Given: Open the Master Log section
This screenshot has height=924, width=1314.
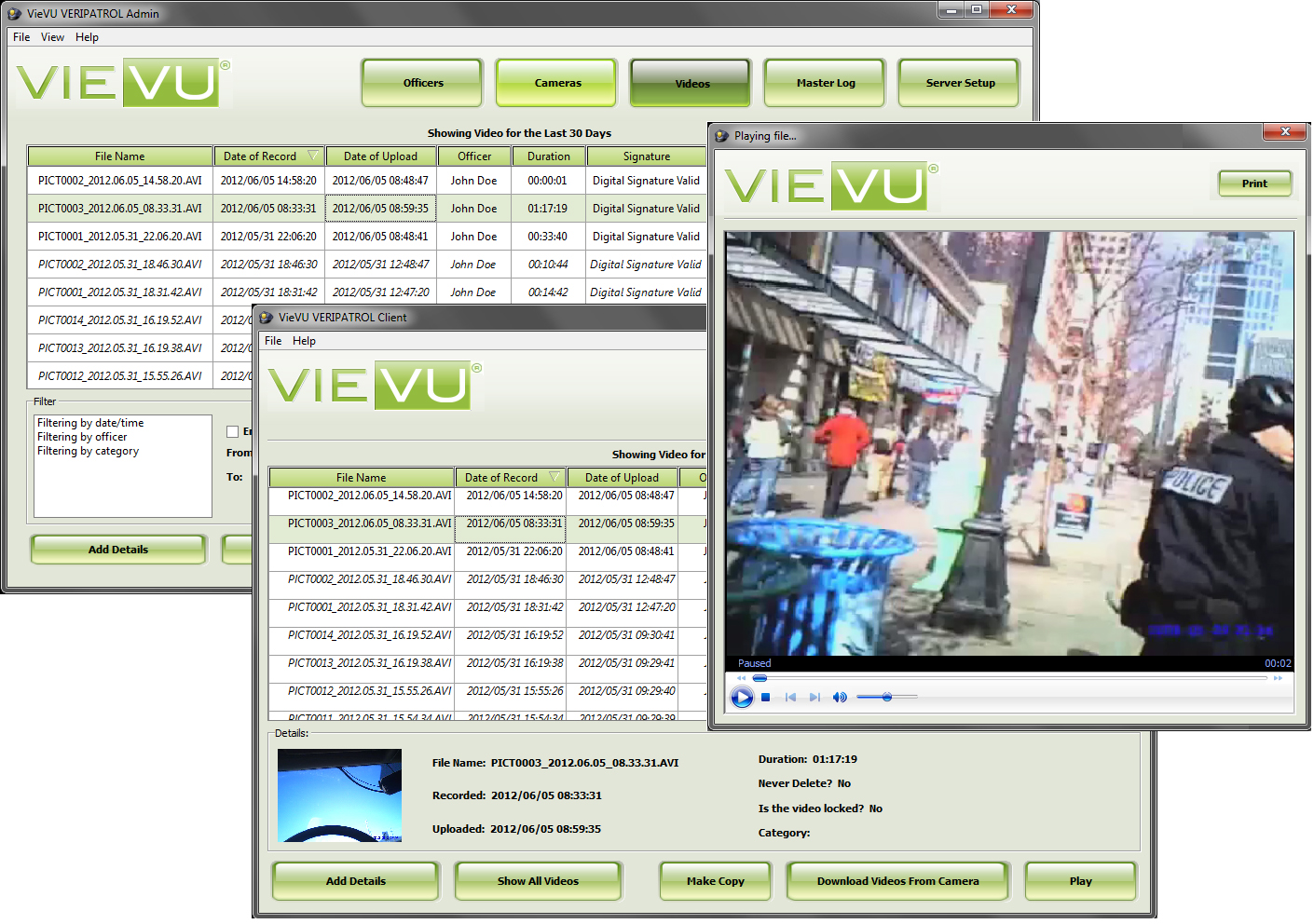Looking at the screenshot, I should pyautogui.click(x=826, y=83).
